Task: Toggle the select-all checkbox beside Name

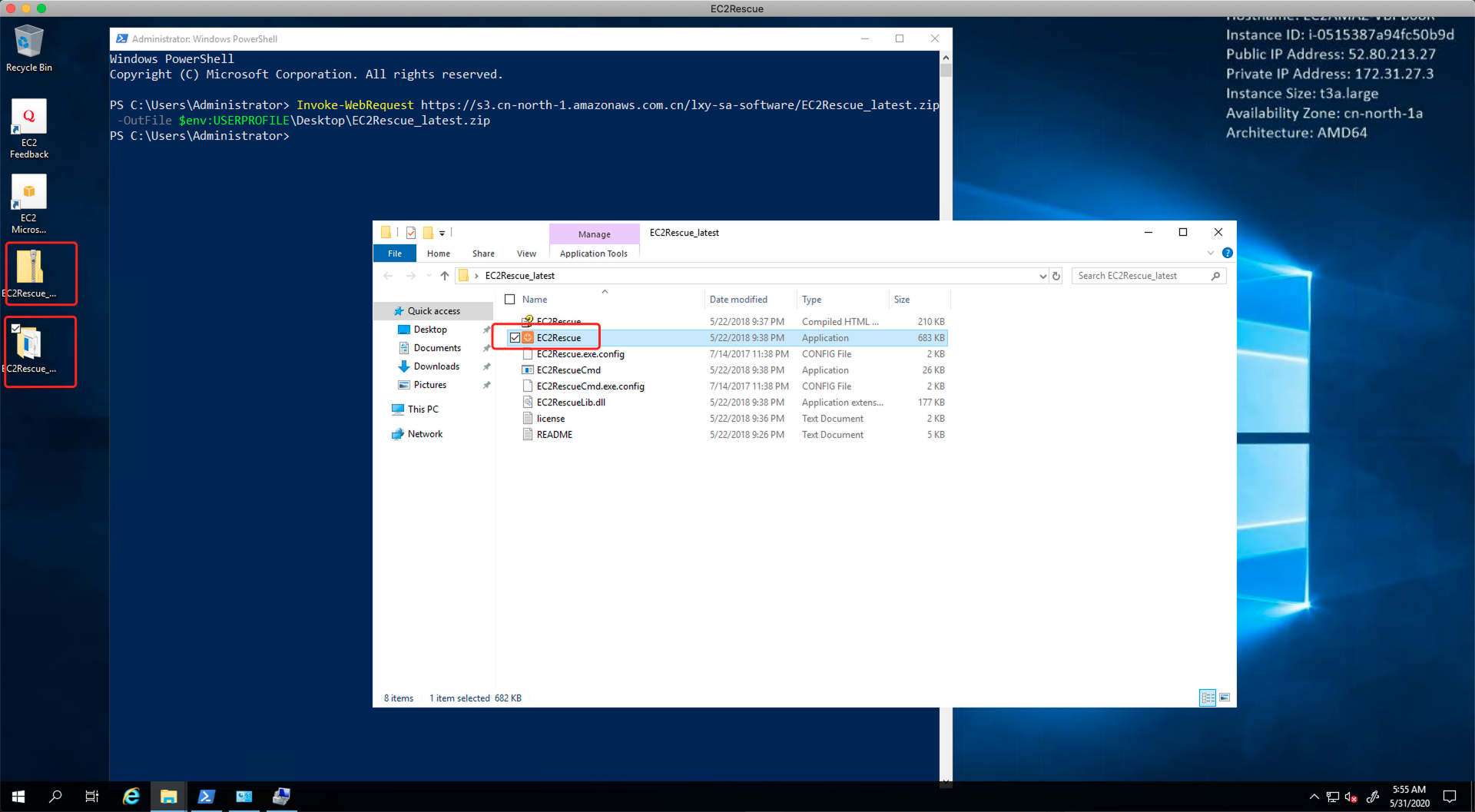Action: tap(510, 300)
